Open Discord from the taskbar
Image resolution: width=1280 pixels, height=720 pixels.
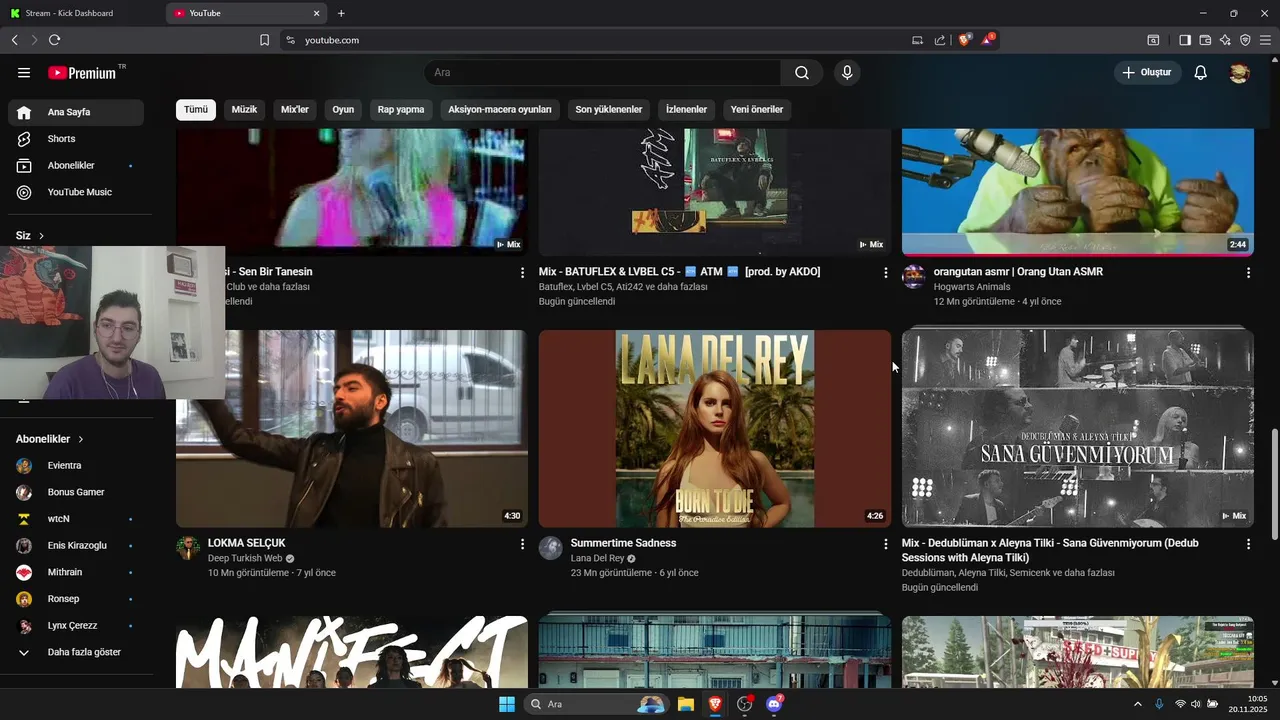point(774,704)
